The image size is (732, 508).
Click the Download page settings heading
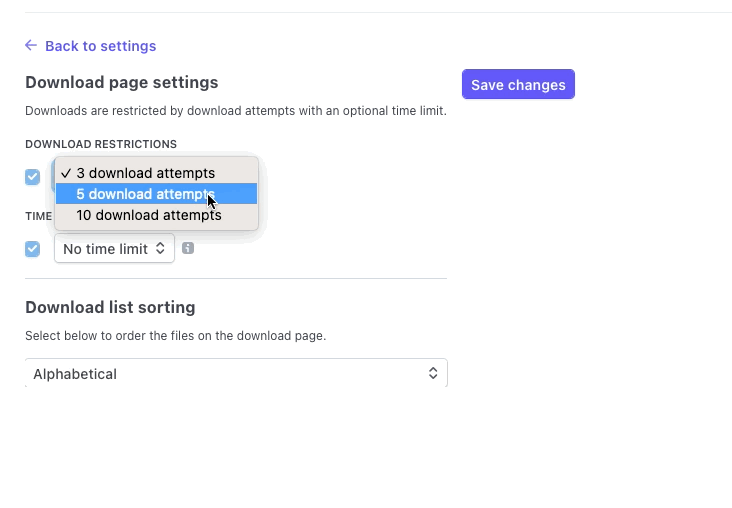[x=121, y=82]
